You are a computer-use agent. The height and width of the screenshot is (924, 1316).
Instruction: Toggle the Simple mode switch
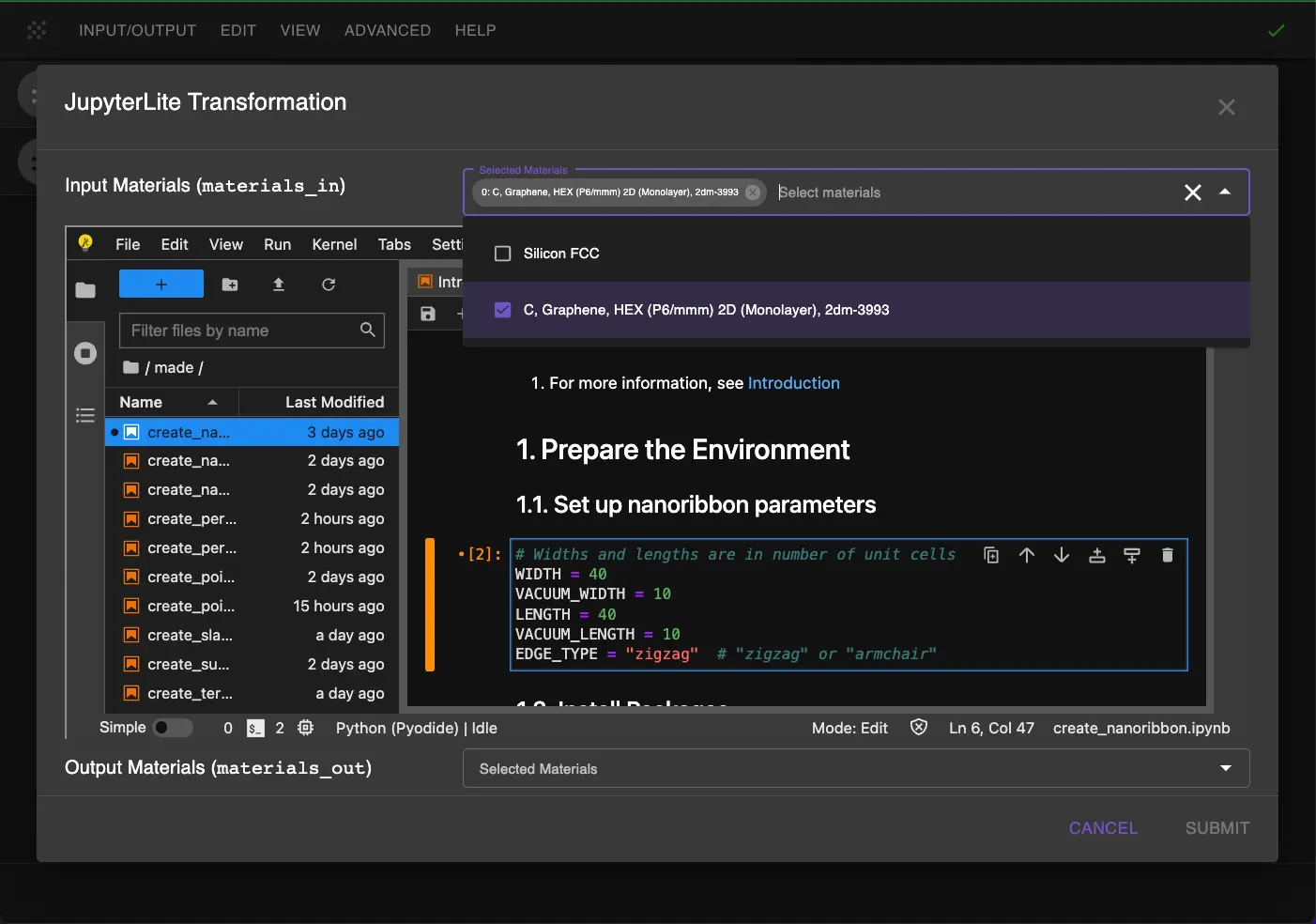[173, 728]
